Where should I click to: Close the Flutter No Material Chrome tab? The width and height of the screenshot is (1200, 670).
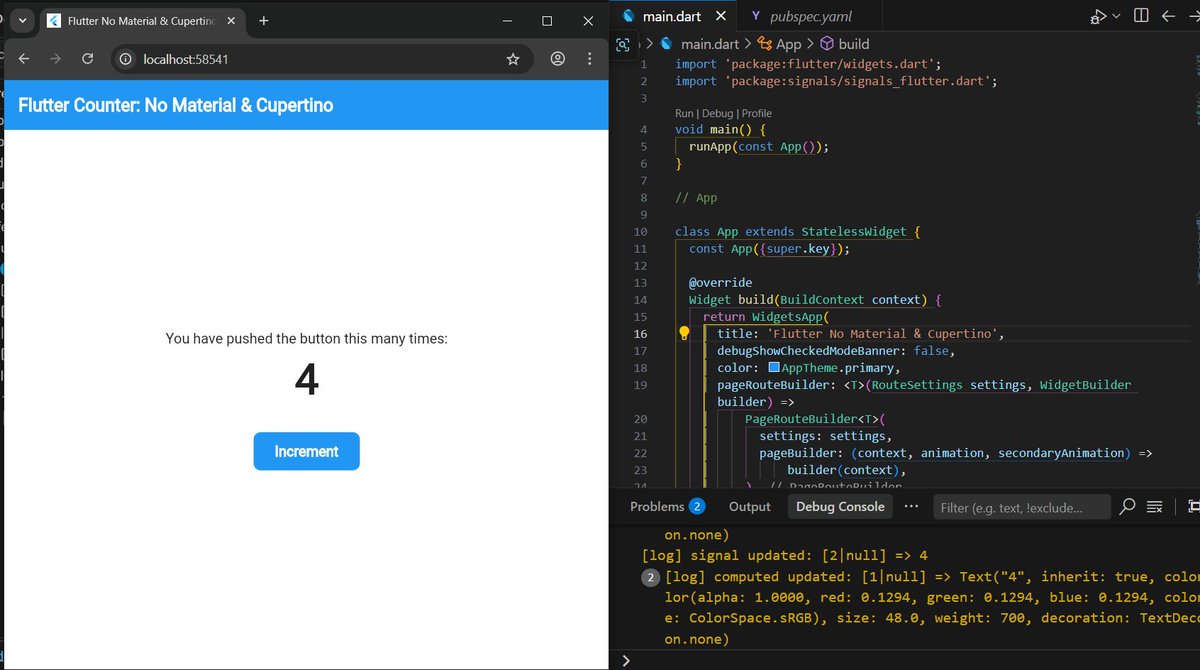coord(230,21)
